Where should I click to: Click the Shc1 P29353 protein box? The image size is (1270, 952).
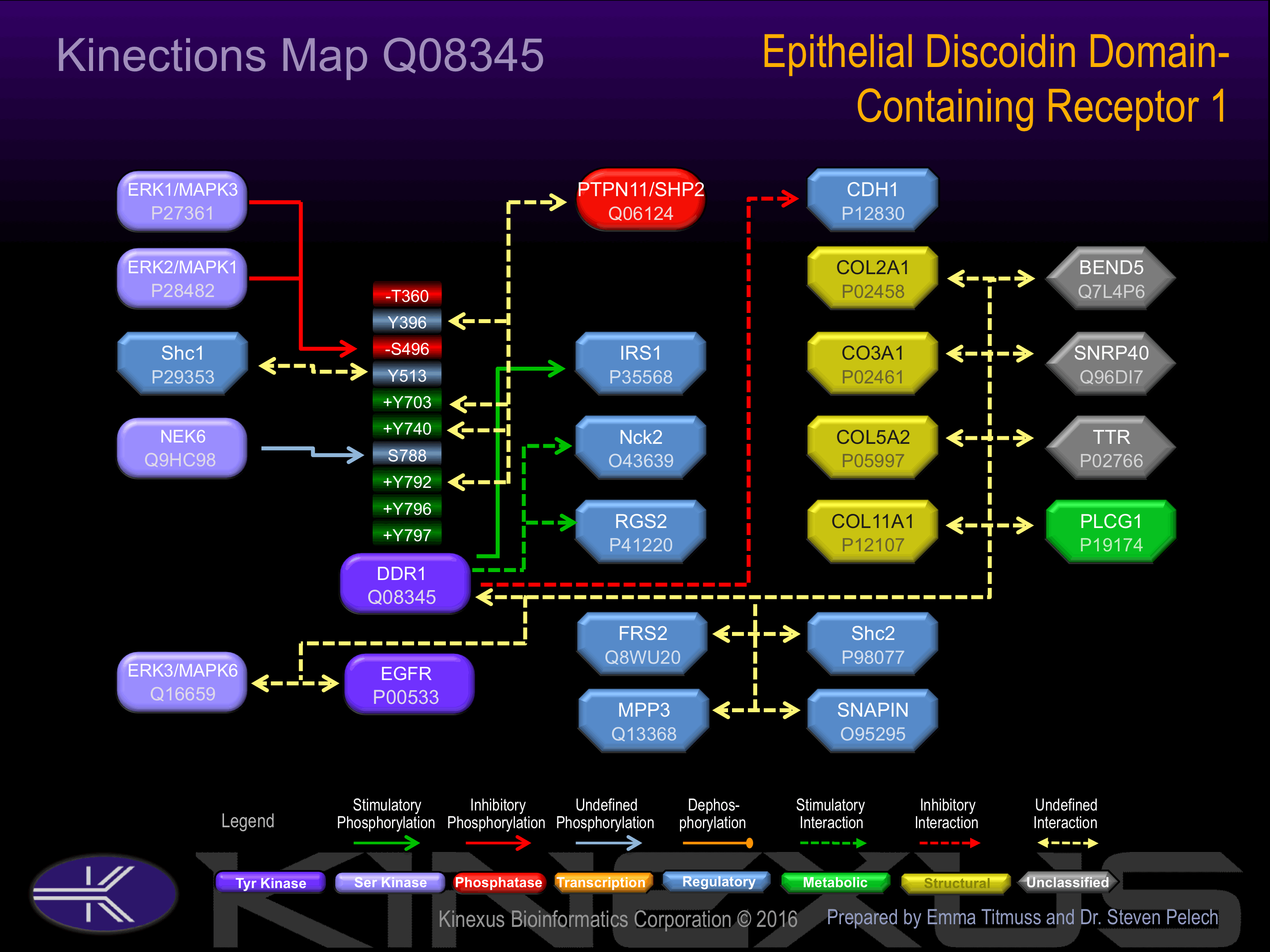click(182, 364)
